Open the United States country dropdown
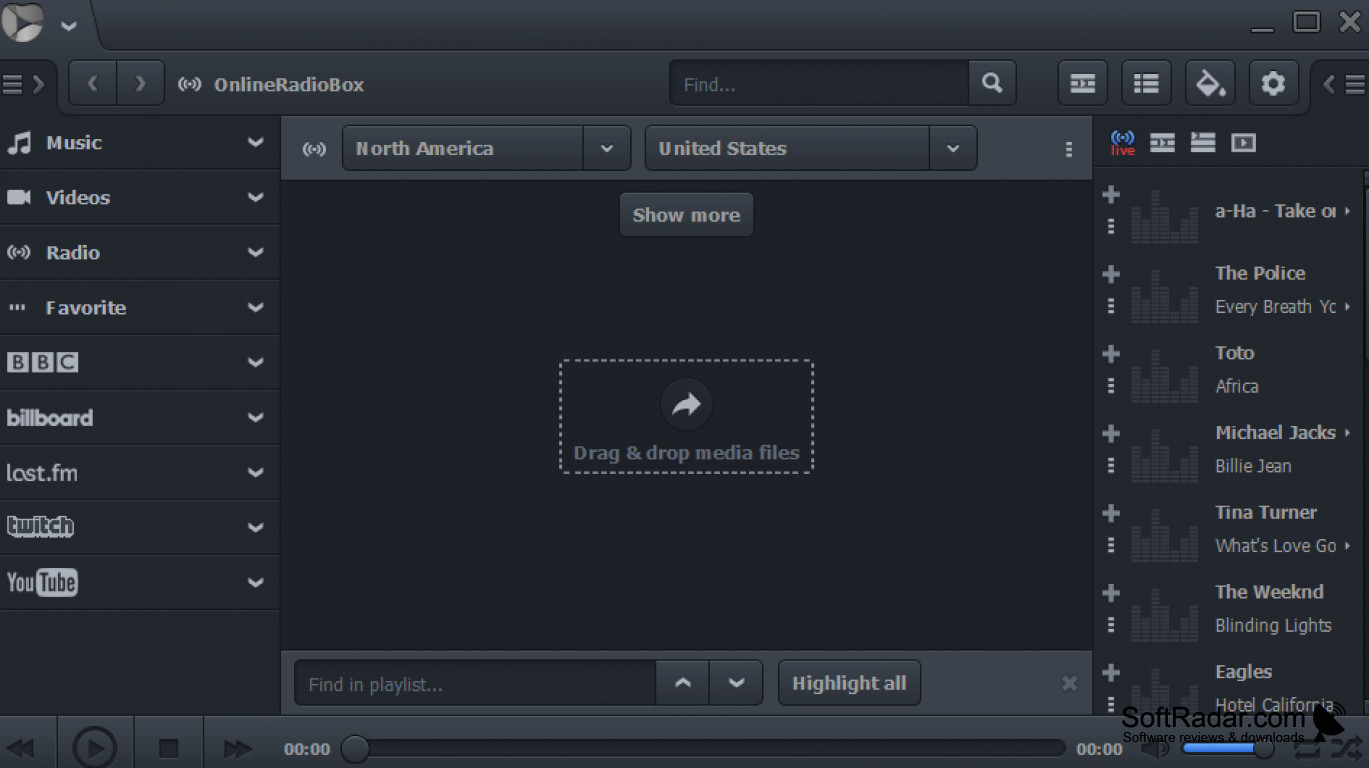 (953, 148)
